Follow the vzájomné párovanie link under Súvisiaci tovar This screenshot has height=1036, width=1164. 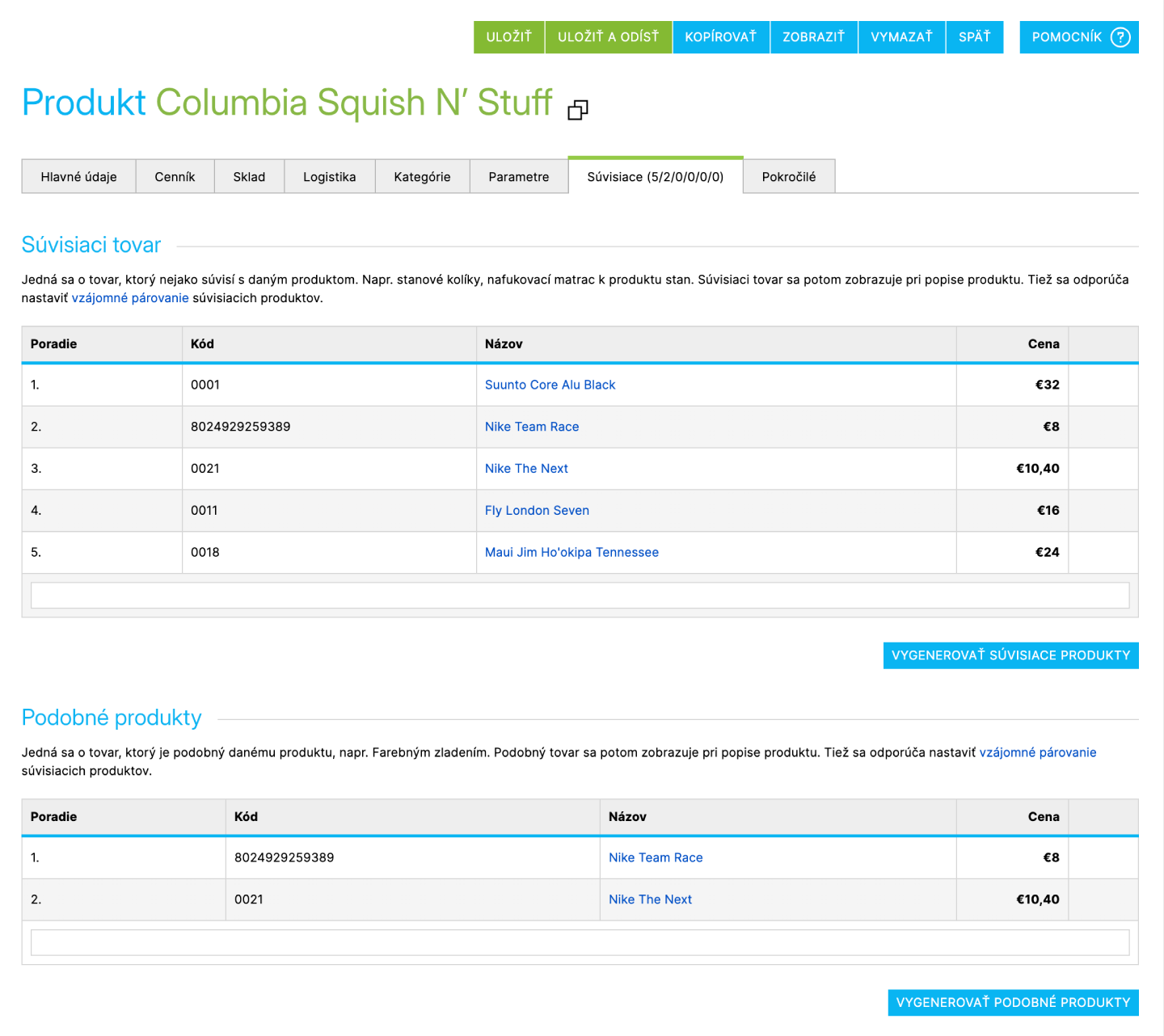point(130,298)
